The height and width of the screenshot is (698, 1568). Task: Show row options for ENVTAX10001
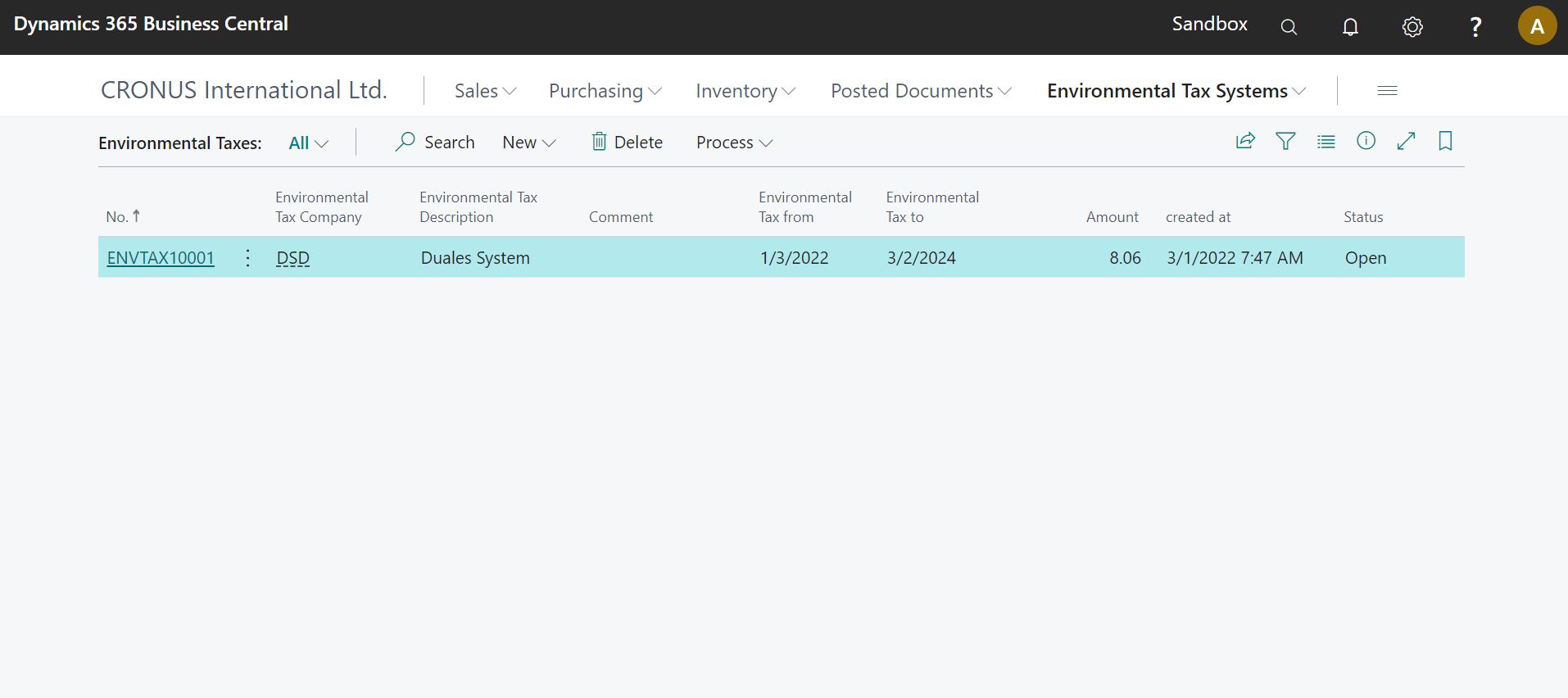[x=247, y=258]
